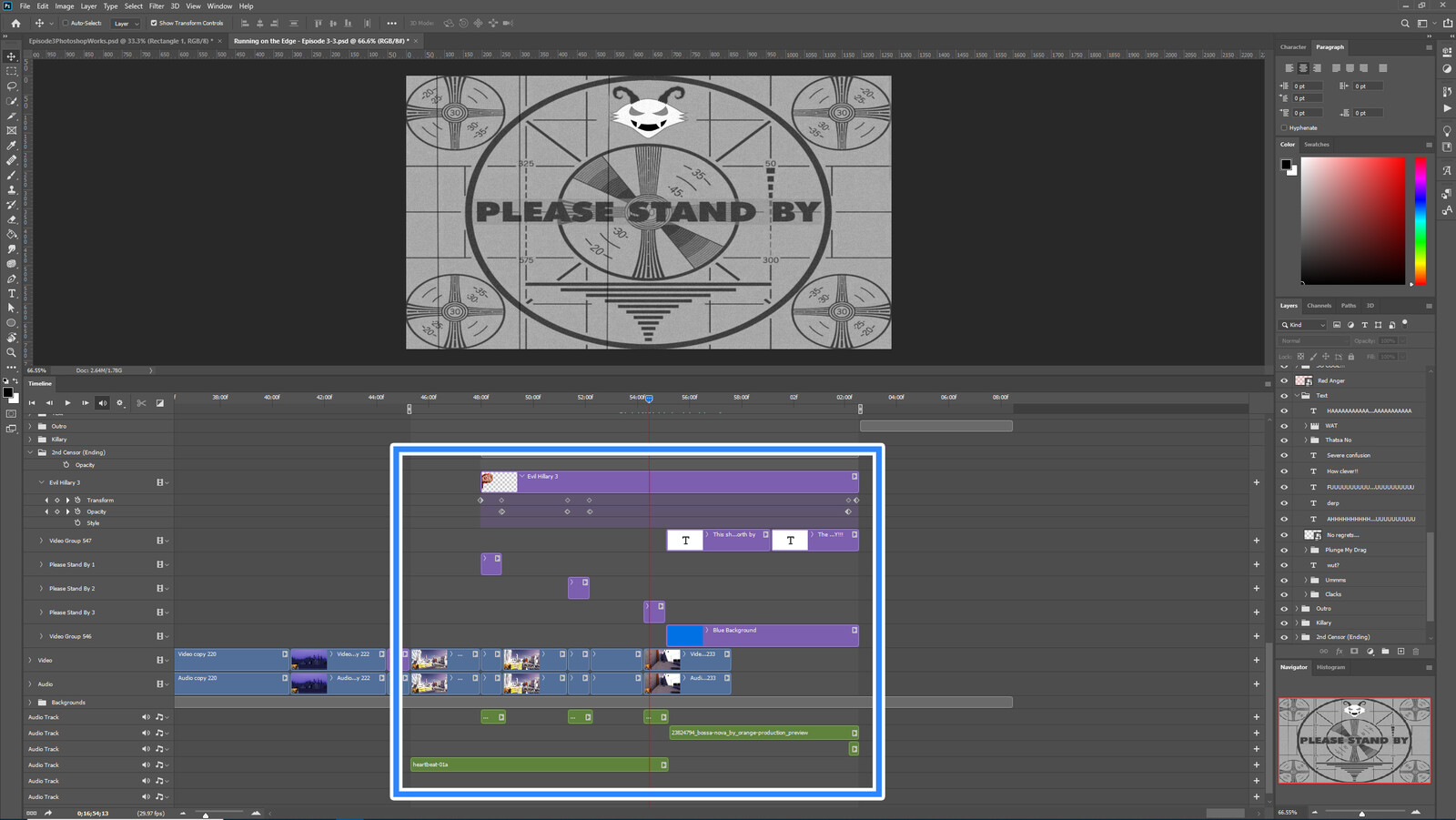Step to next frame in timeline

(85, 402)
